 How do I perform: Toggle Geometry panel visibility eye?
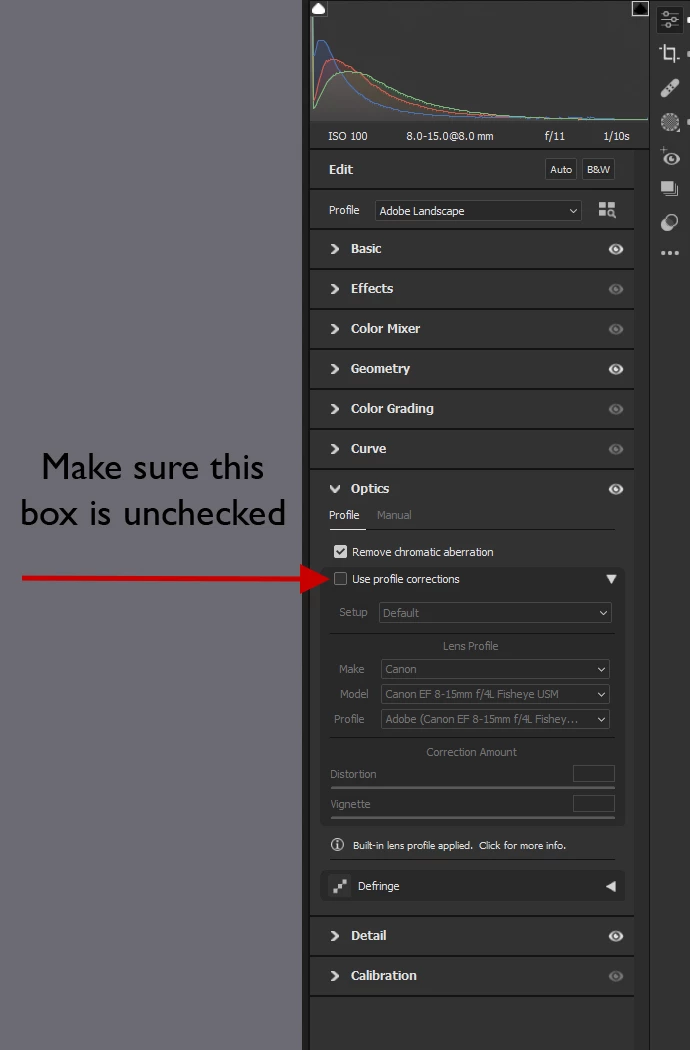tap(616, 369)
